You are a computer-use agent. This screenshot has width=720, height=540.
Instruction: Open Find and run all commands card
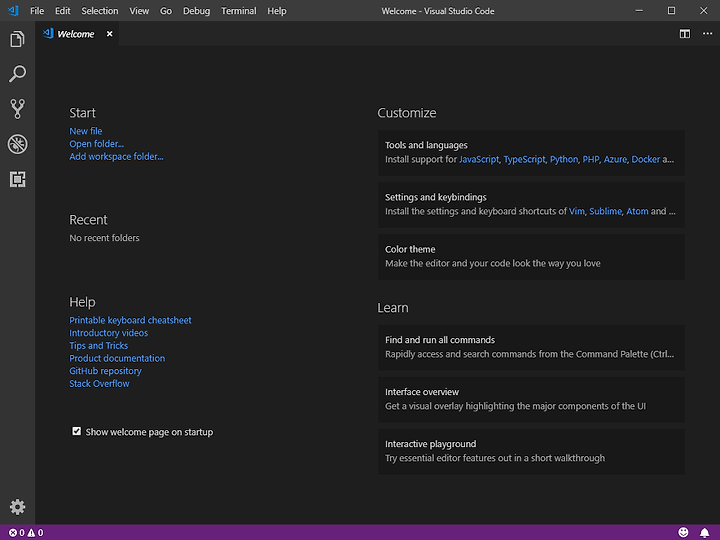tap(531, 347)
